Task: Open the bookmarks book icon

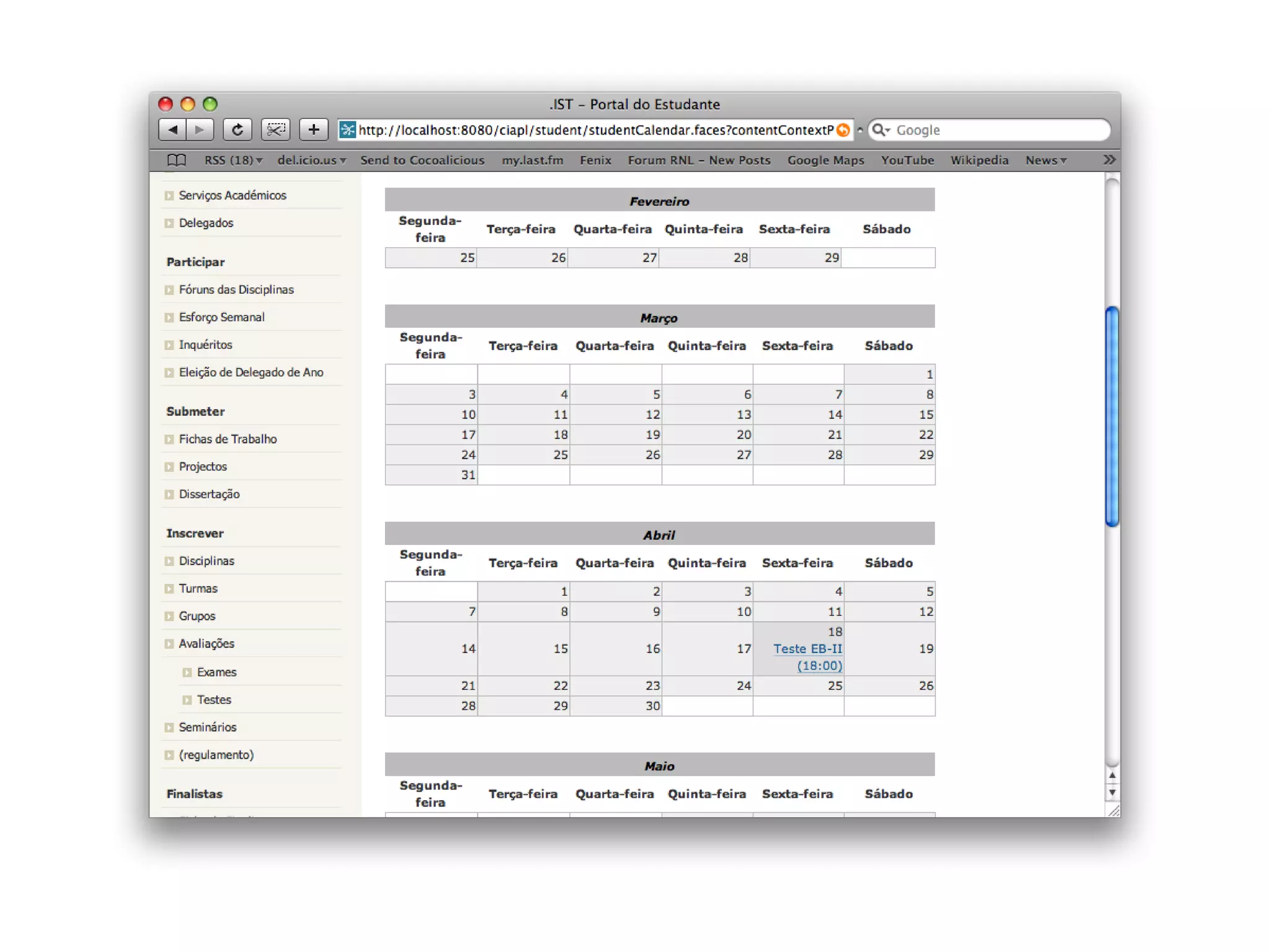Action: pyautogui.click(x=177, y=160)
